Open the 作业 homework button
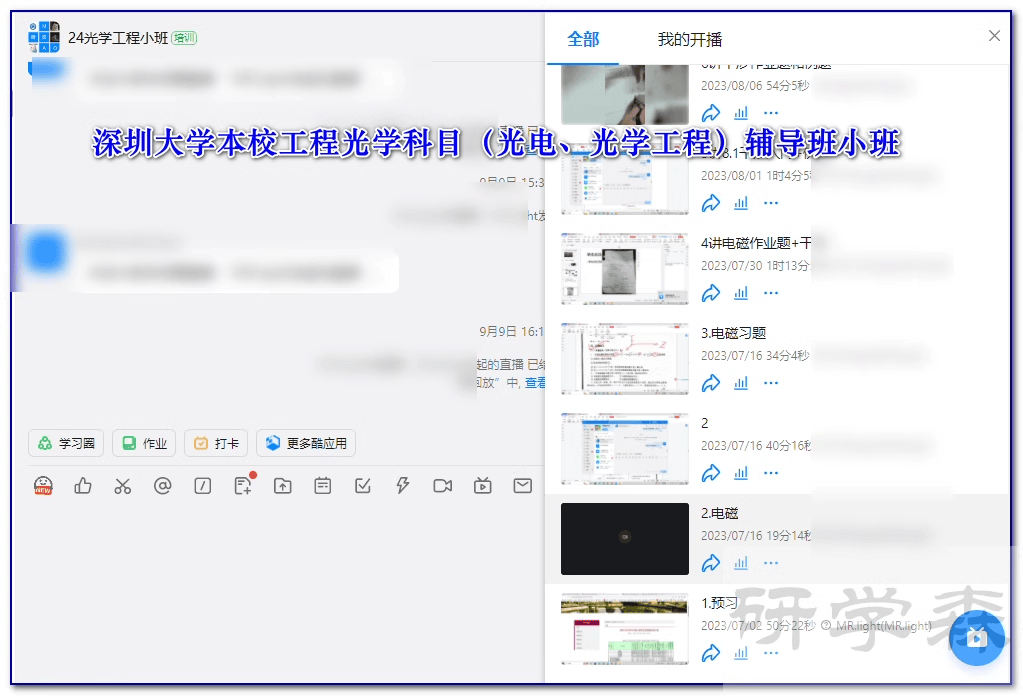1023x696 pixels. pos(144,444)
